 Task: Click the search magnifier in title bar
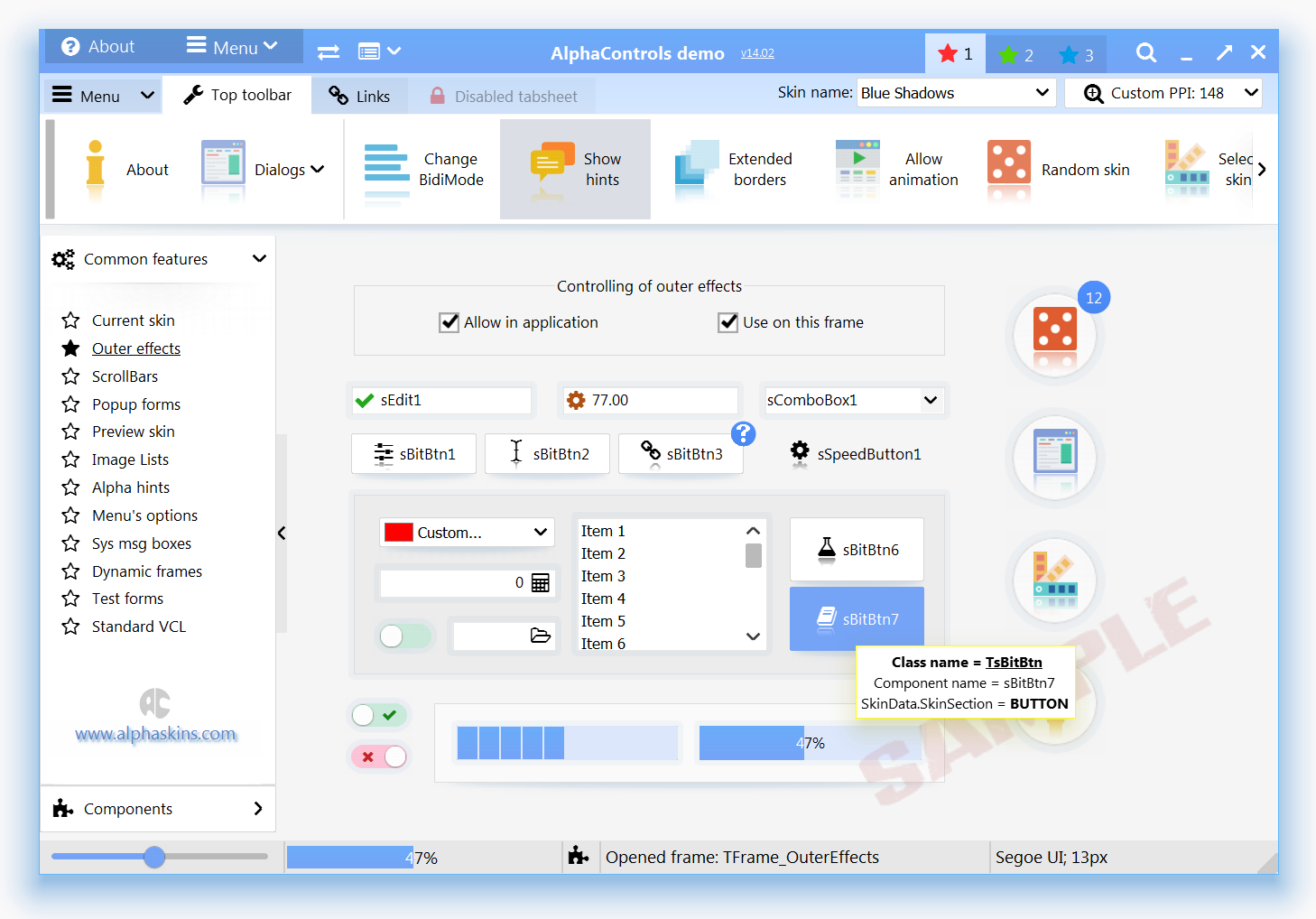(x=1146, y=53)
